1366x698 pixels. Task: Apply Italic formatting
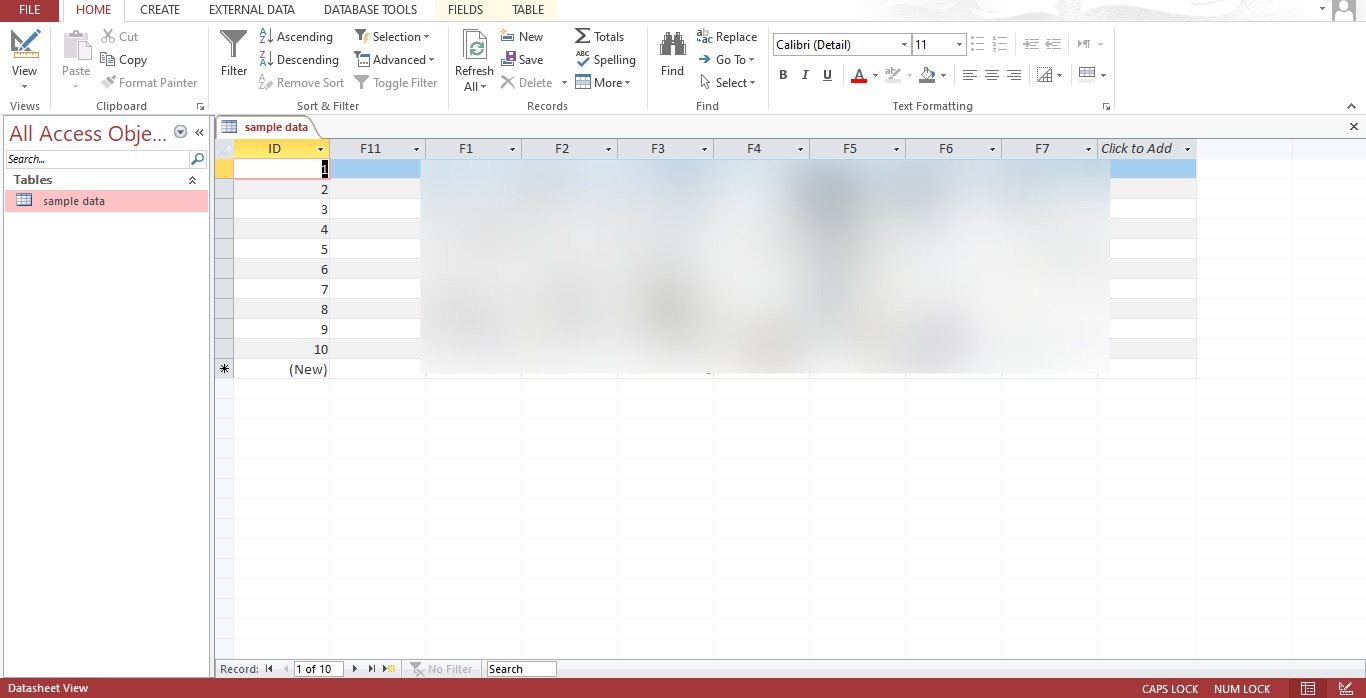coord(805,75)
